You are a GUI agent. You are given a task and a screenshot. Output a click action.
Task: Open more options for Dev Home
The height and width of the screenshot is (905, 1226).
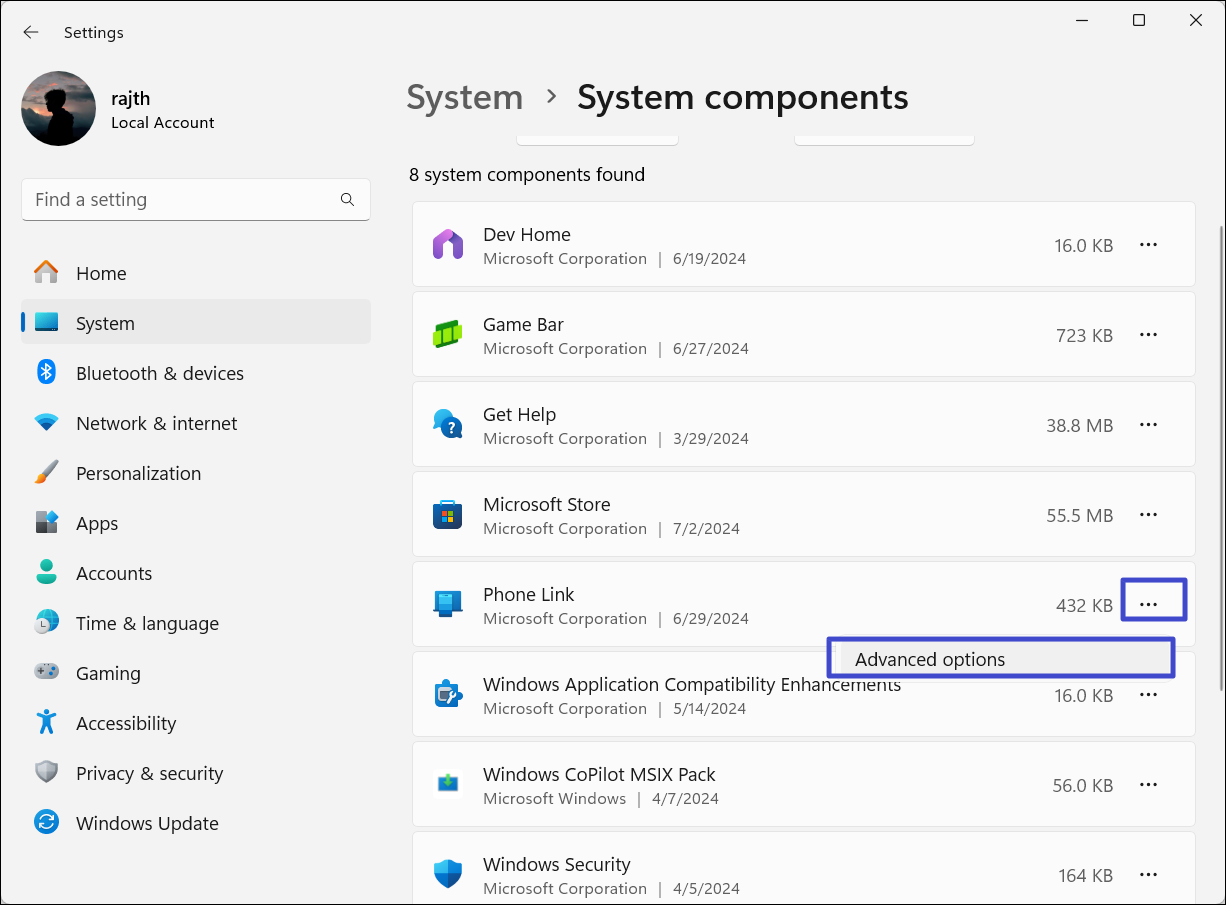coord(1148,245)
